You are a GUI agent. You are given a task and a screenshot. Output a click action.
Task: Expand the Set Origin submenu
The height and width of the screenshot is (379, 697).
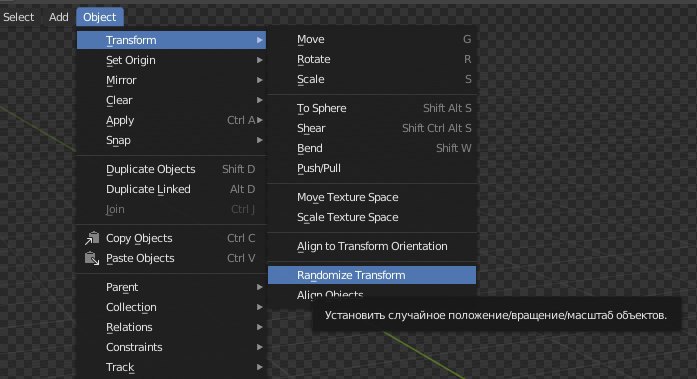click(x=171, y=60)
